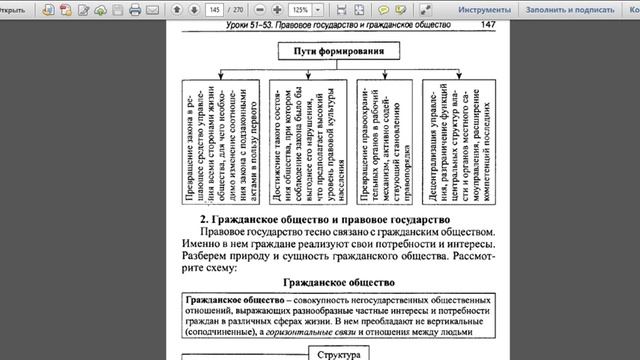The height and width of the screenshot is (360, 640).
Task: Click the paragraph line beginning 'Разберем природу'
Action: pyautogui.click(x=338, y=256)
